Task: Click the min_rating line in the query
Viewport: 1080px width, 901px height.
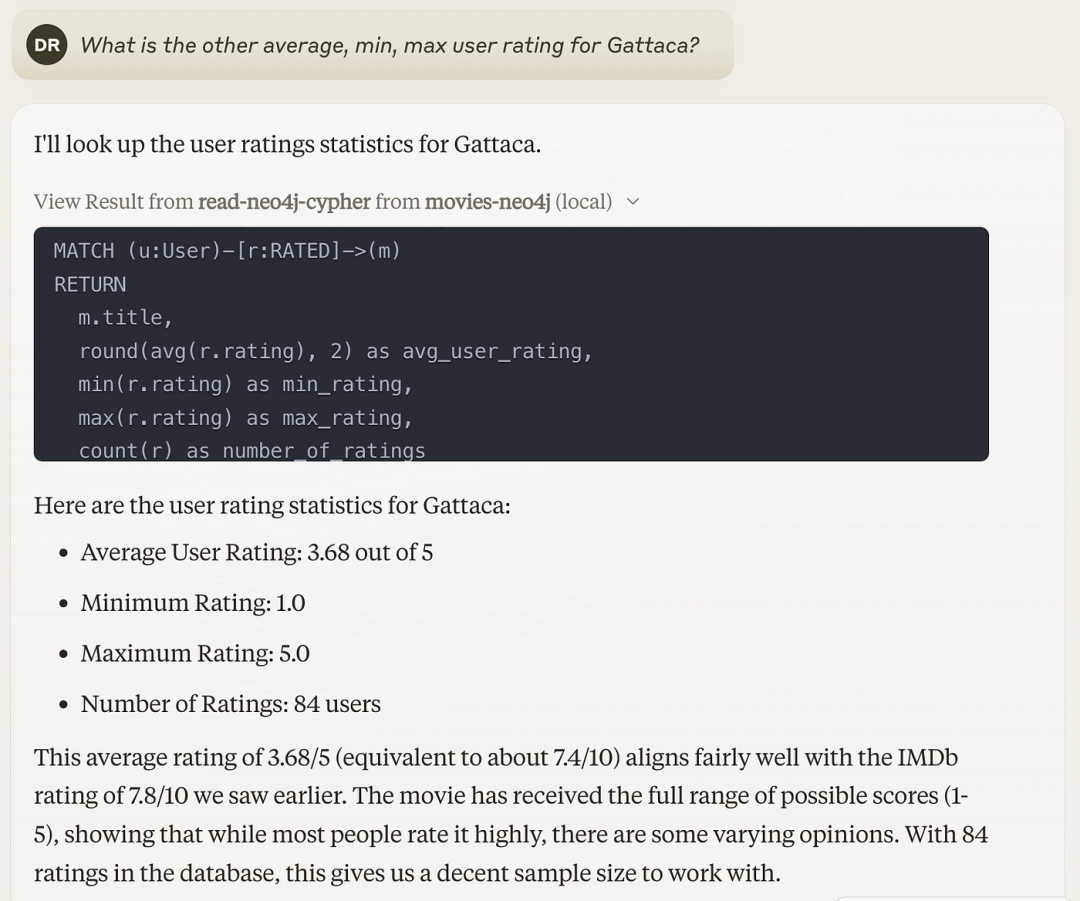Action: pos(245,384)
